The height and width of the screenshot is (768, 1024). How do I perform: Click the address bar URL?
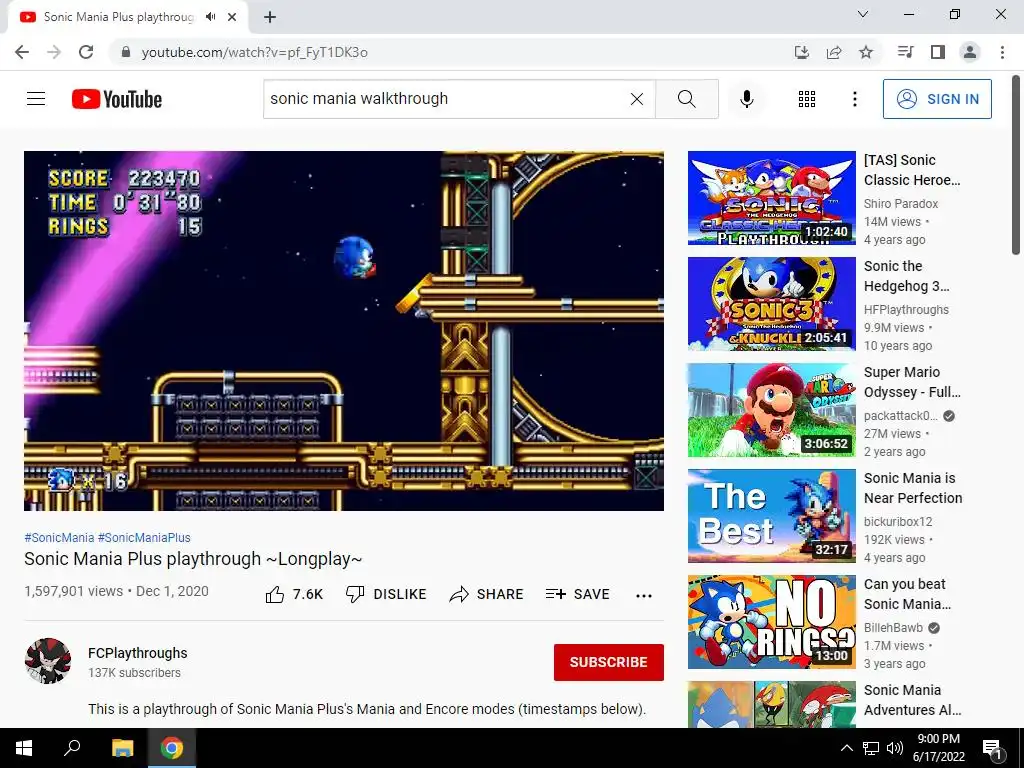coord(255,52)
